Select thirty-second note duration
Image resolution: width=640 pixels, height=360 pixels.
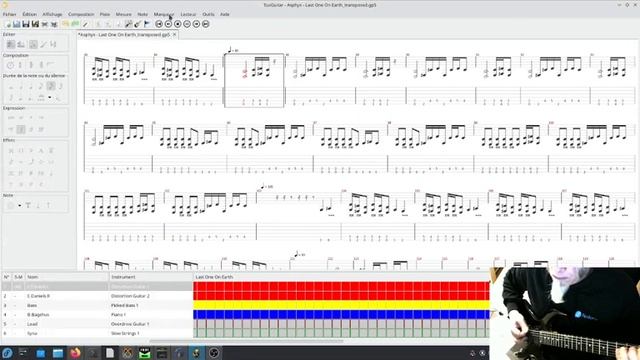[61, 86]
